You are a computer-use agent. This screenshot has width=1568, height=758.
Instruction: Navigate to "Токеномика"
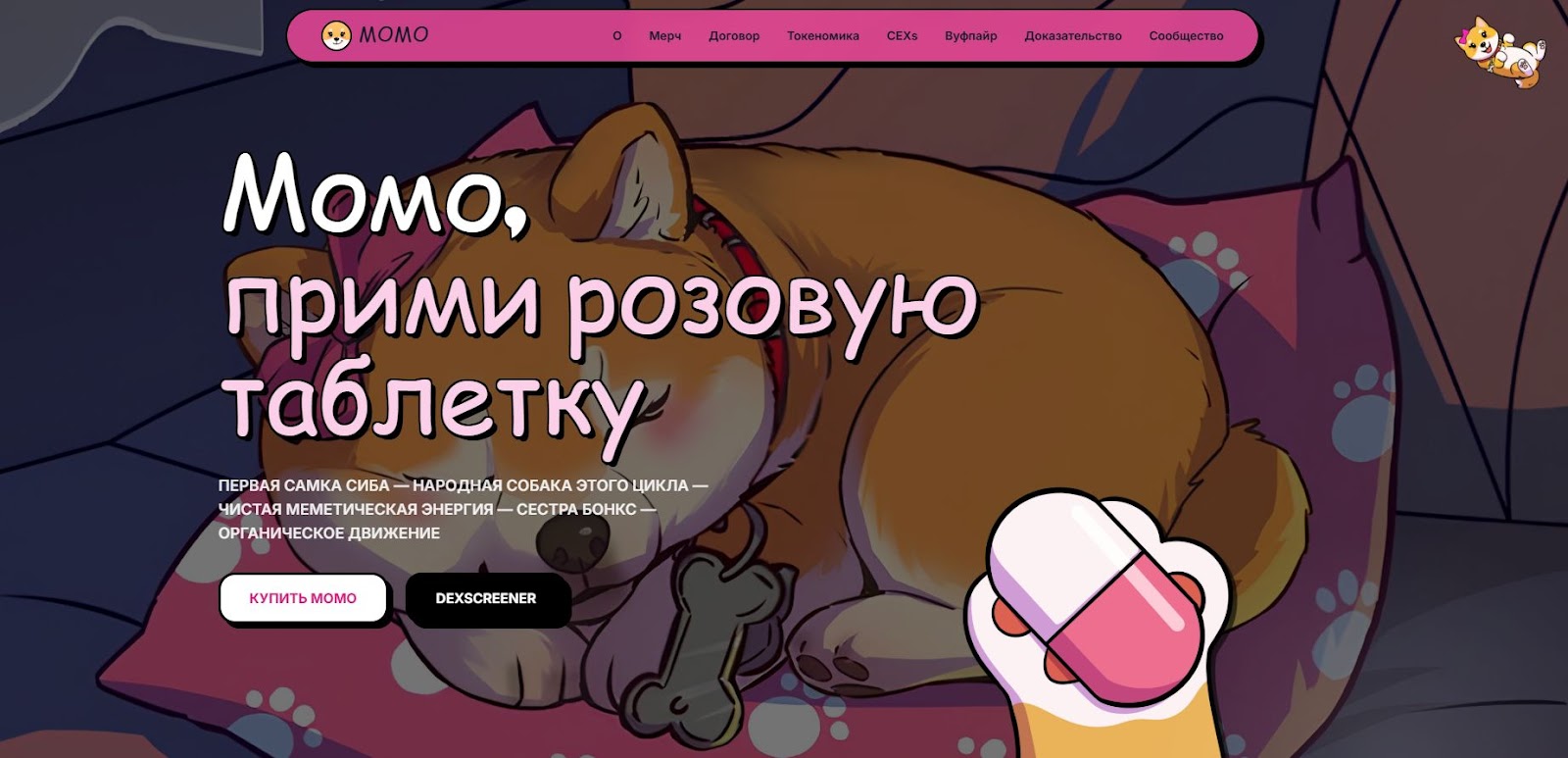(823, 36)
